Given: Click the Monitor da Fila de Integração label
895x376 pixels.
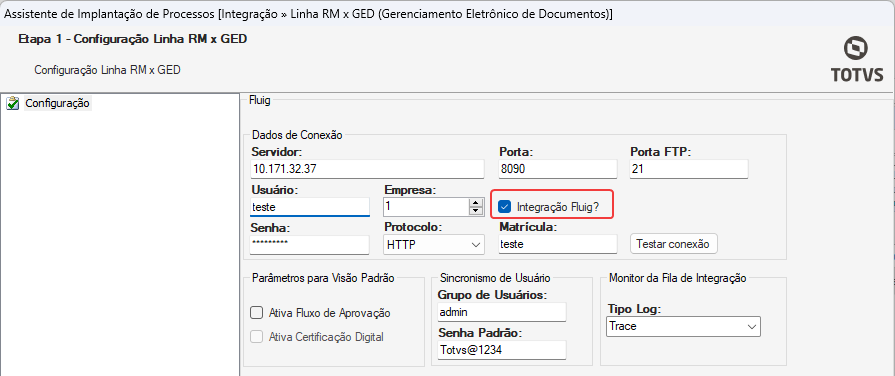Looking at the screenshot, I should [678, 278].
